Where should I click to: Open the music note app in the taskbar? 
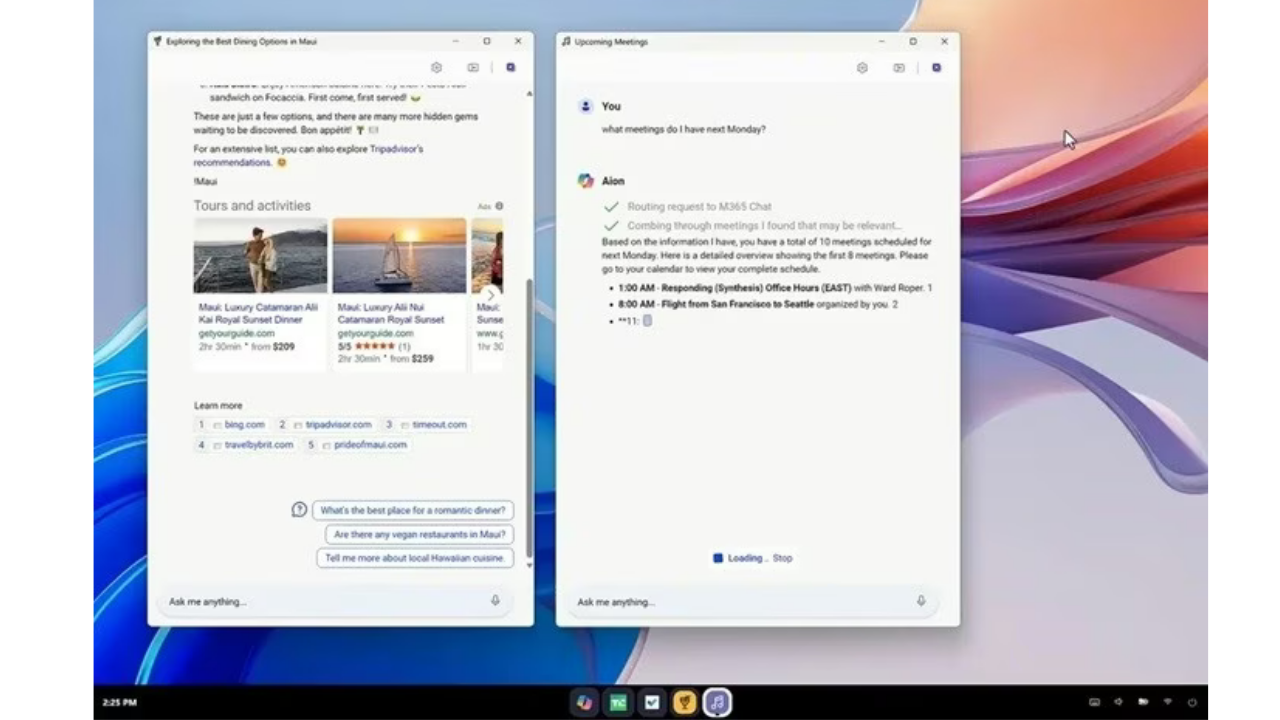coord(717,703)
